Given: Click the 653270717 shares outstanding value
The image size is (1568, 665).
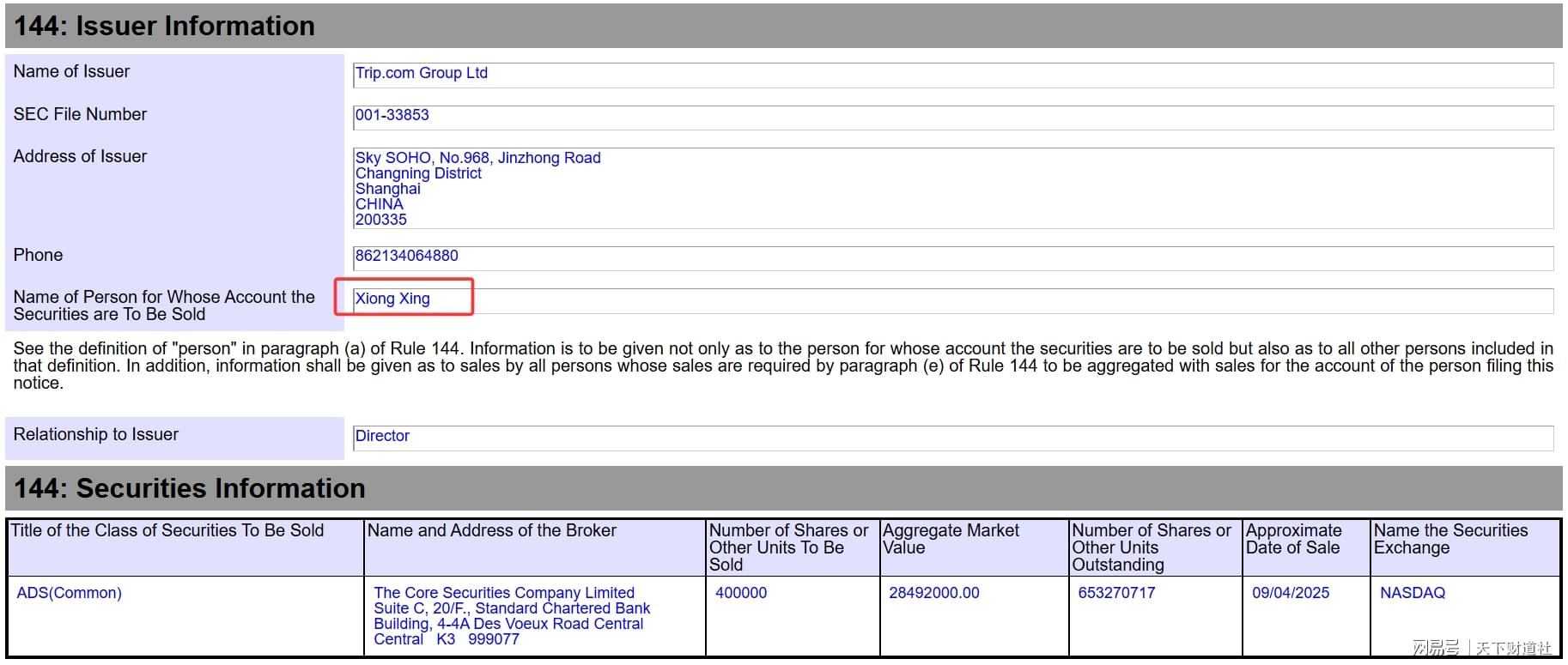Looking at the screenshot, I should coord(1116,593).
